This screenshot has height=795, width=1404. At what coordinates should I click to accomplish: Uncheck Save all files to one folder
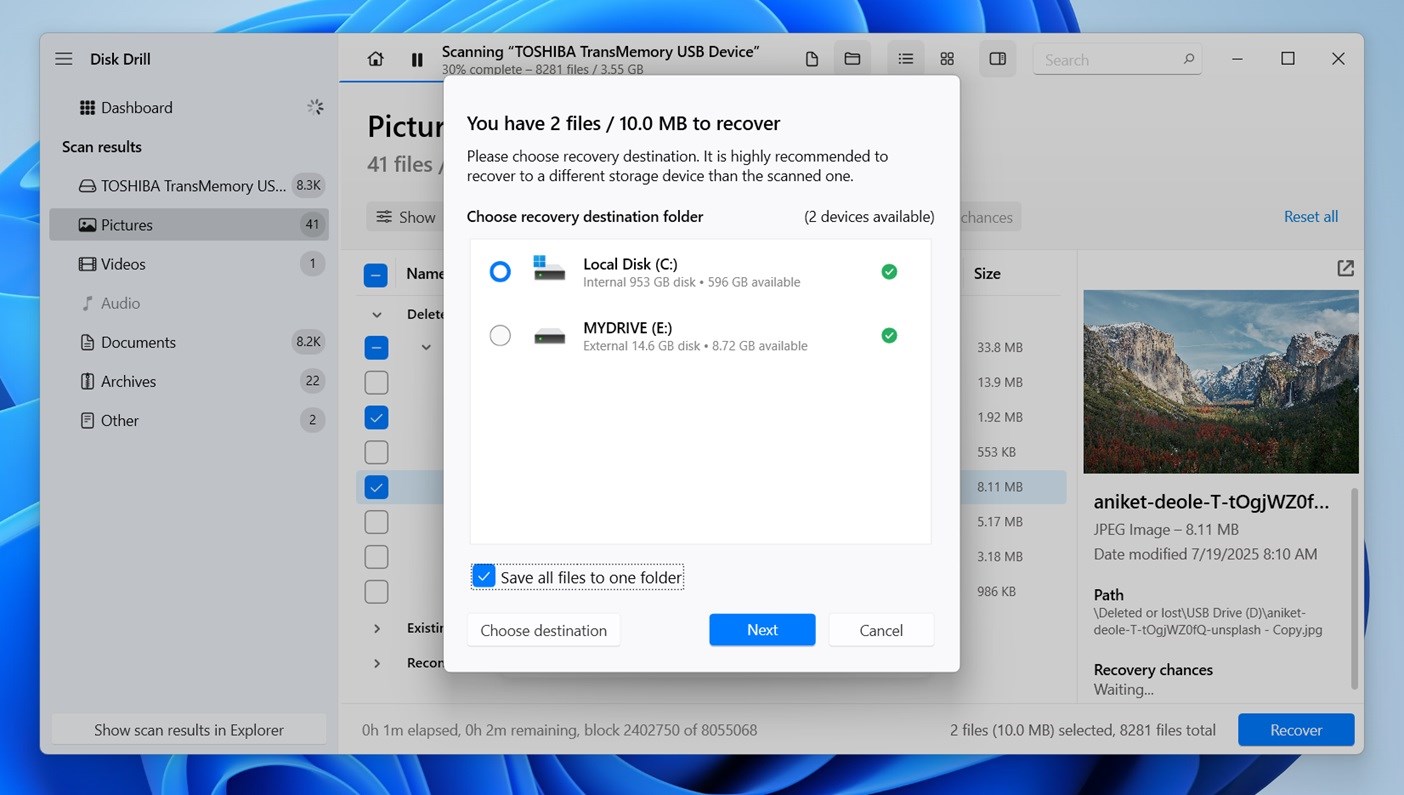(x=484, y=577)
